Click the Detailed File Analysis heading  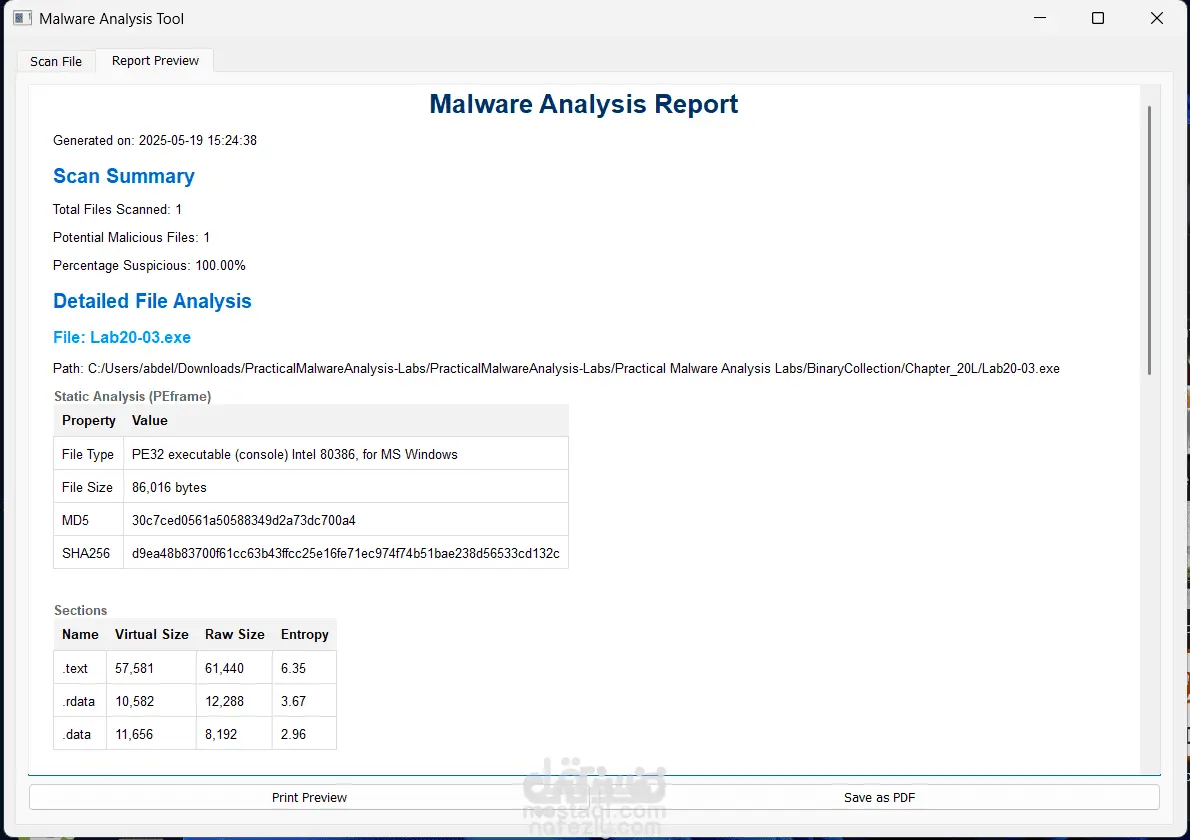152,301
